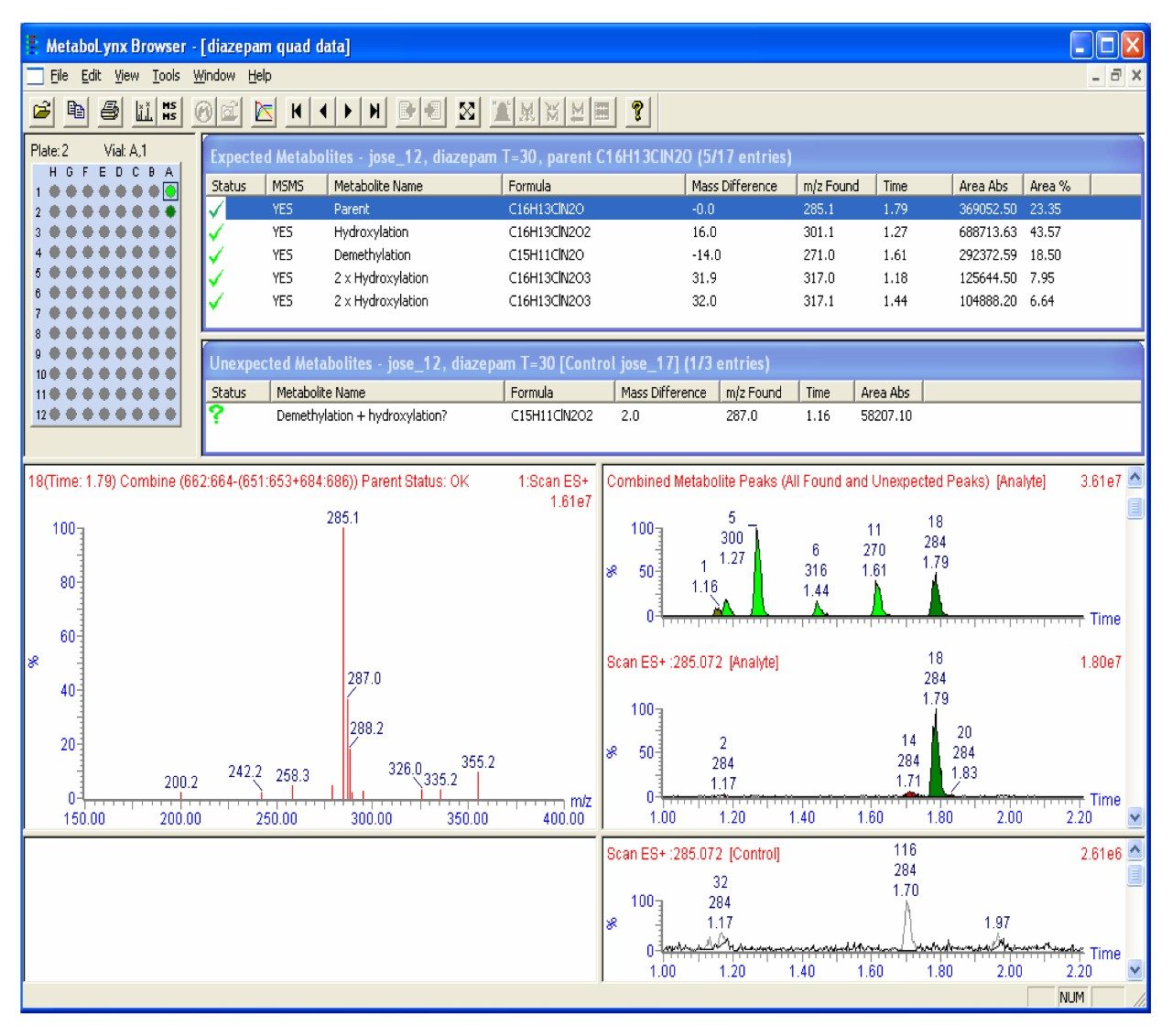Click the 285.1 peak label in mass spectrum

click(x=343, y=518)
